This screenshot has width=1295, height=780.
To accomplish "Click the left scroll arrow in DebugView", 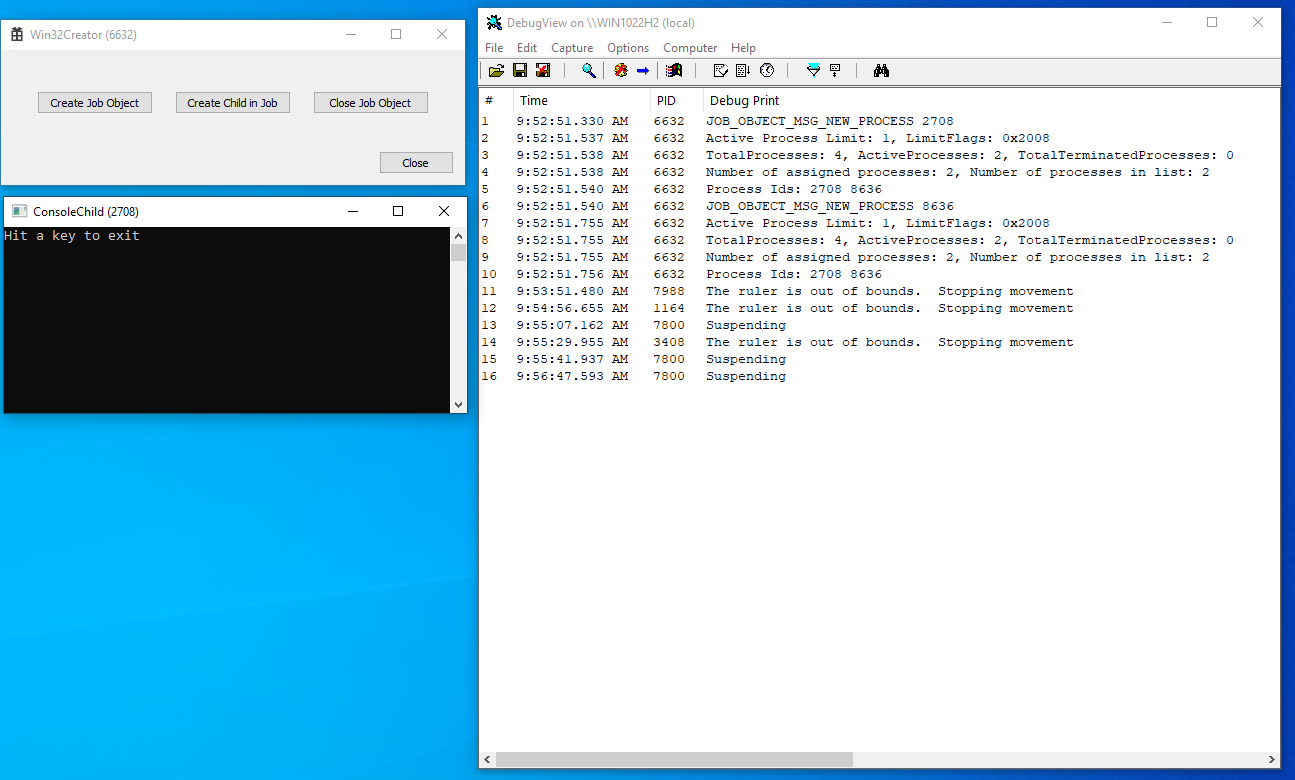I will click(x=487, y=759).
